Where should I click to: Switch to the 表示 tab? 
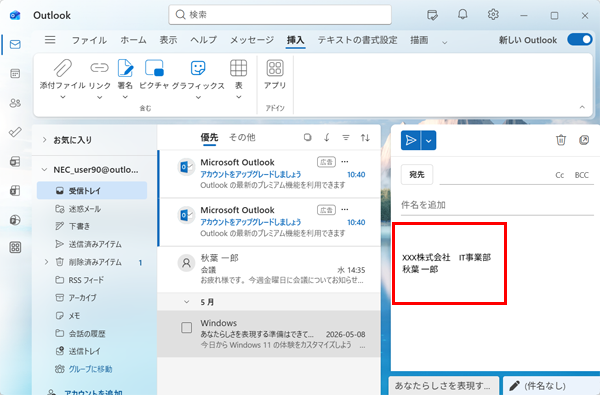tap(168, 40)
